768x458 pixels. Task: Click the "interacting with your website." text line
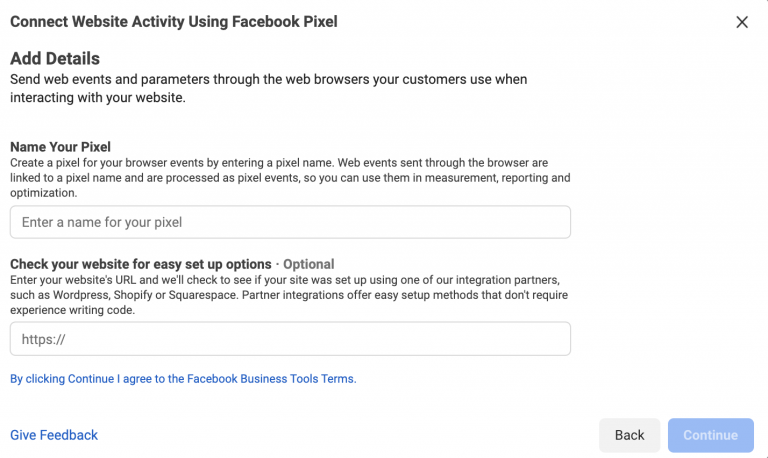point(98,98)
